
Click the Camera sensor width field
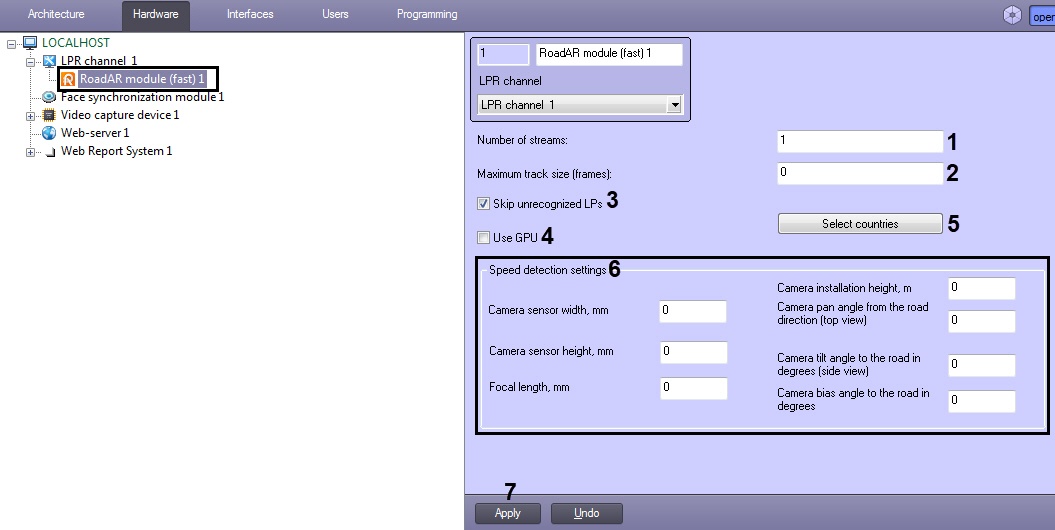click(693, 311)
